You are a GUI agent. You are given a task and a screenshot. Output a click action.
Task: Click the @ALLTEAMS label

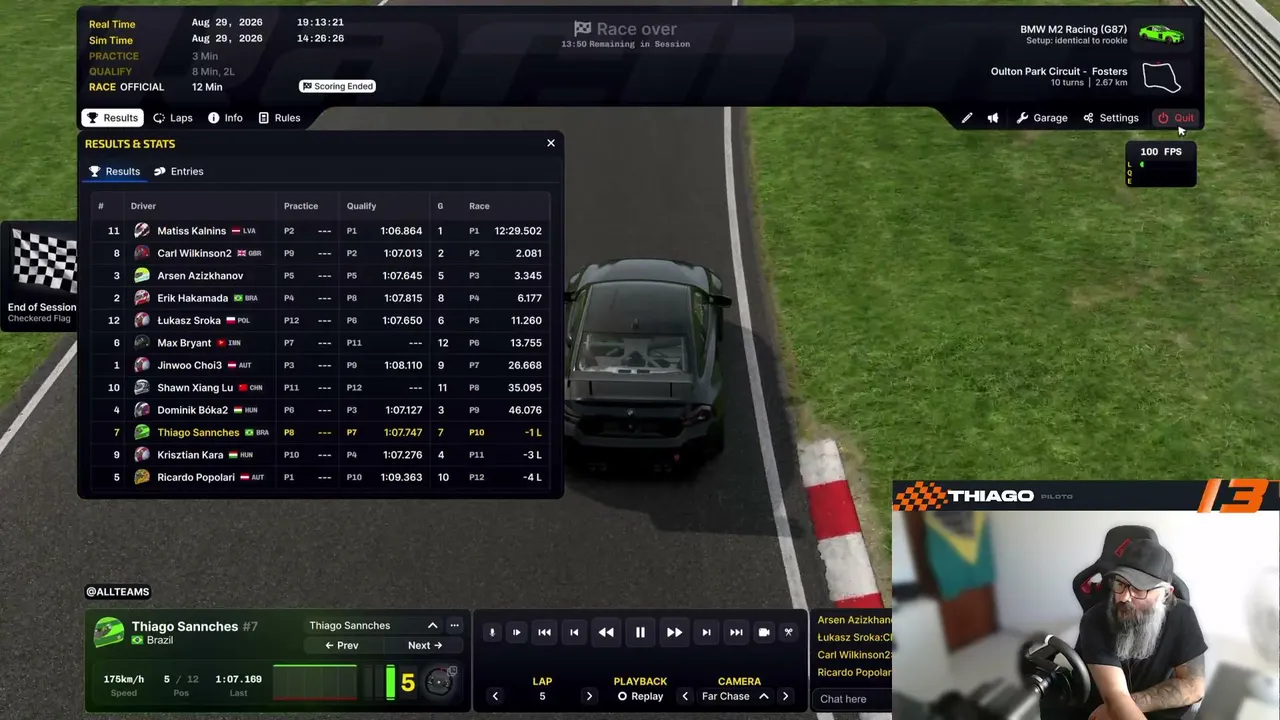(x=118, y=592)
